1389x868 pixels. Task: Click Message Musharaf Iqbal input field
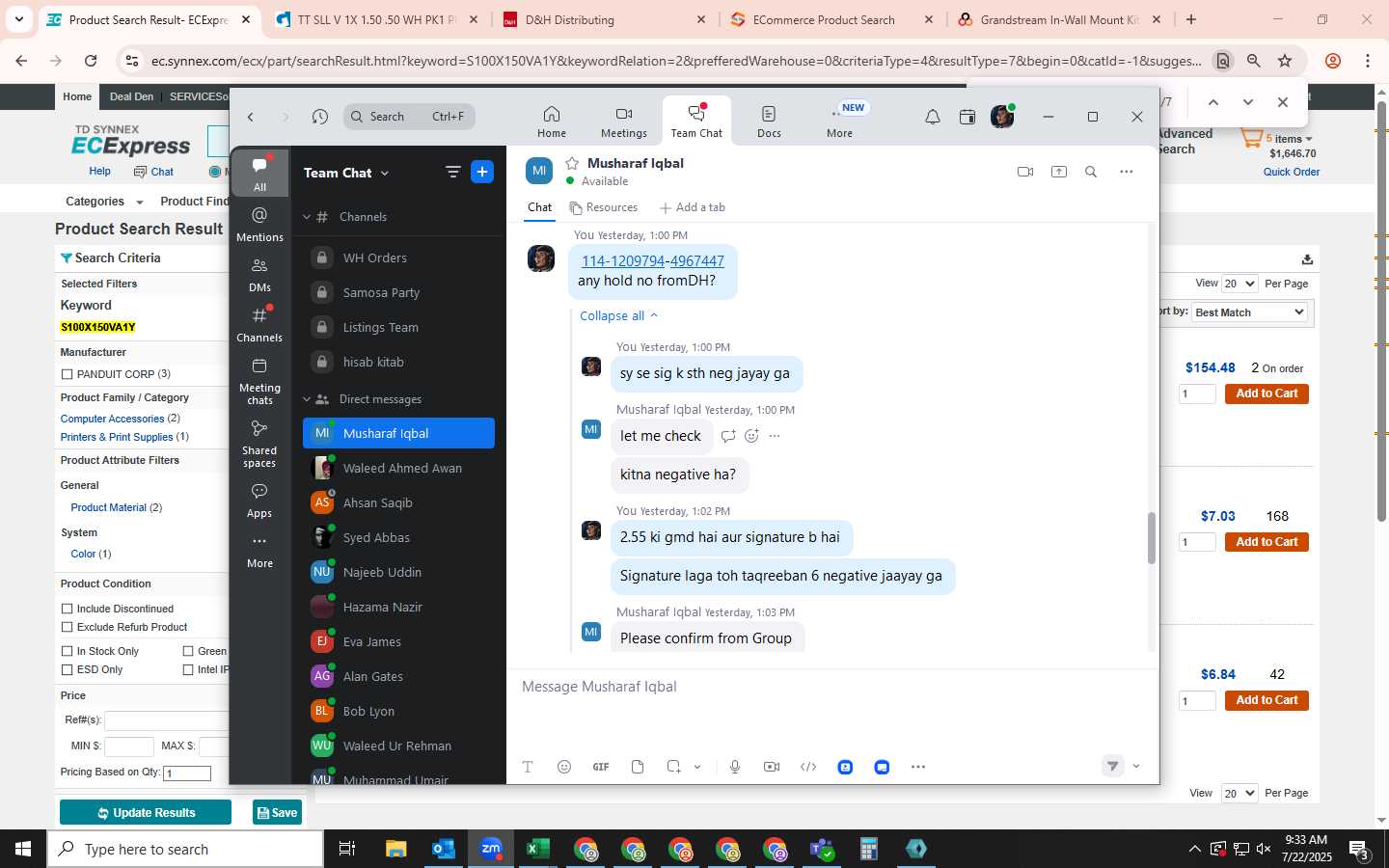pos(831,687)
